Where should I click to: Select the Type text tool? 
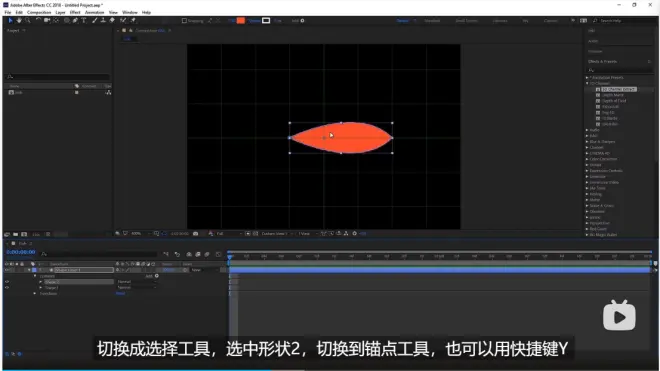pos(84,20)
